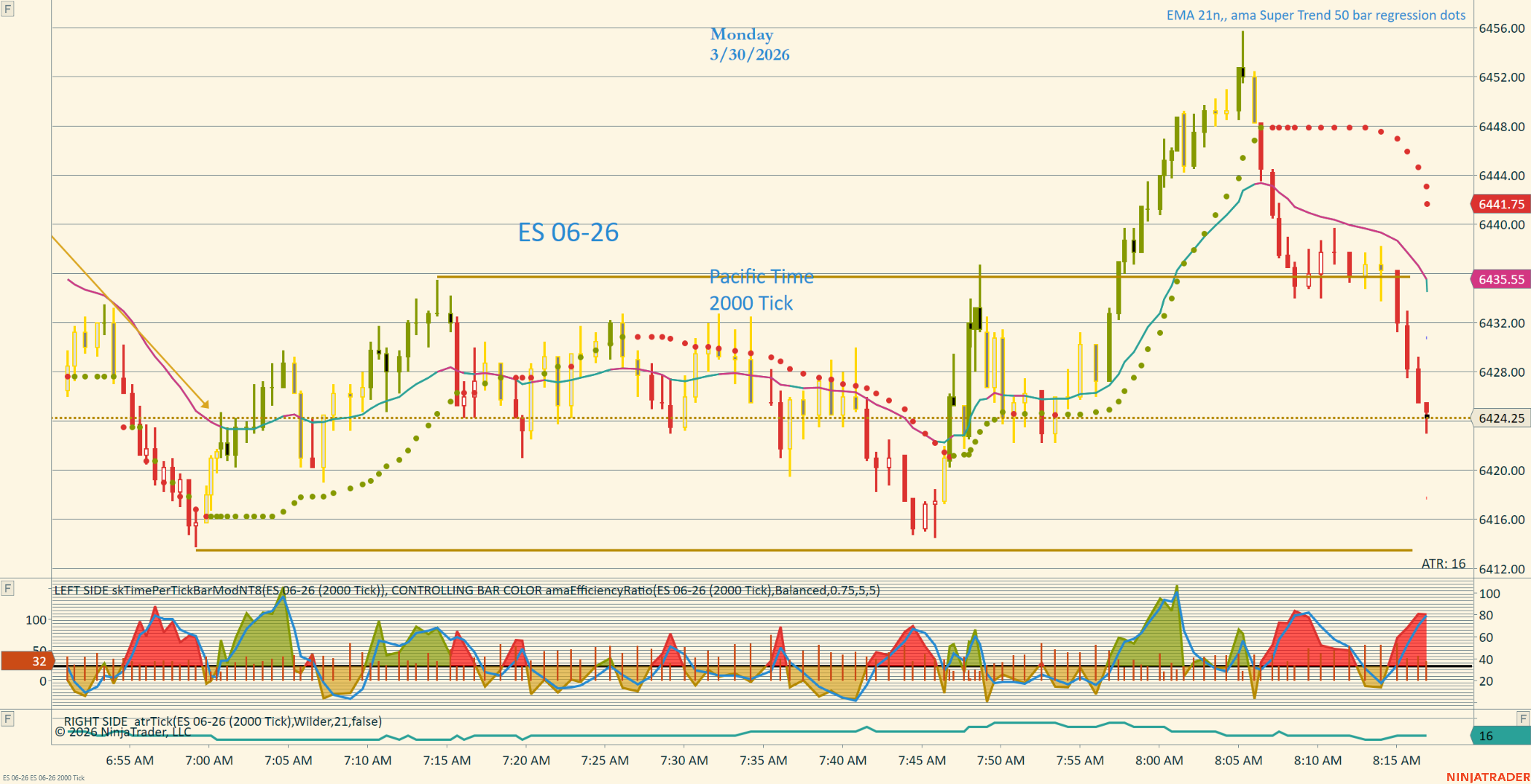Click the 7:25 AM time axis label

pyautogui.click(x=605, y=761)
